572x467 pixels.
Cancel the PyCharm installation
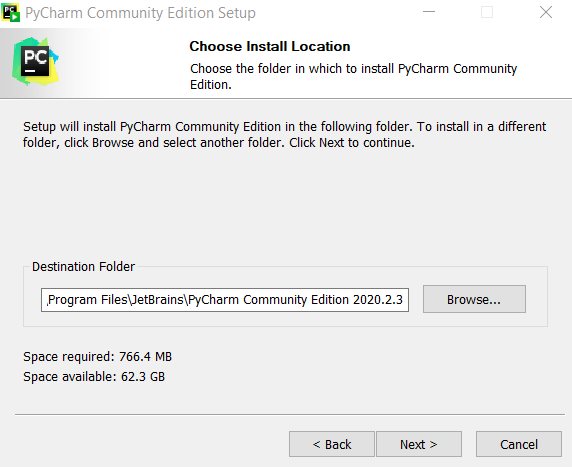coord(518,444)
